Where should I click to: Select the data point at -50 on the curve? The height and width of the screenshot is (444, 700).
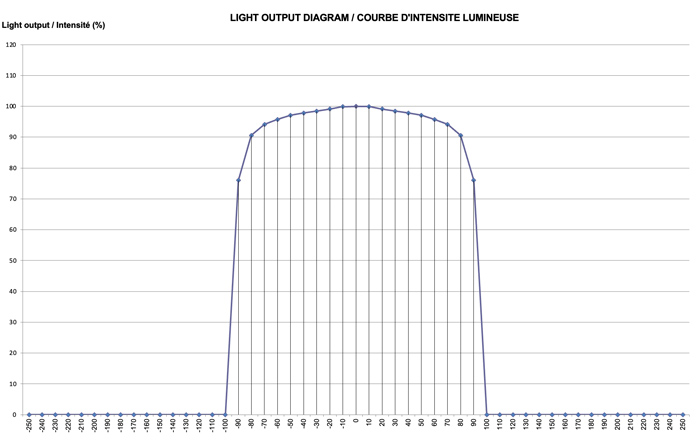point(291,115)
